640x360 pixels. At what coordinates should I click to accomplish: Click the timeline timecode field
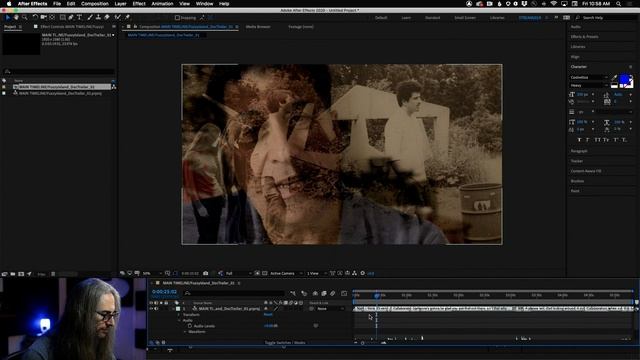tap(164, 292)
